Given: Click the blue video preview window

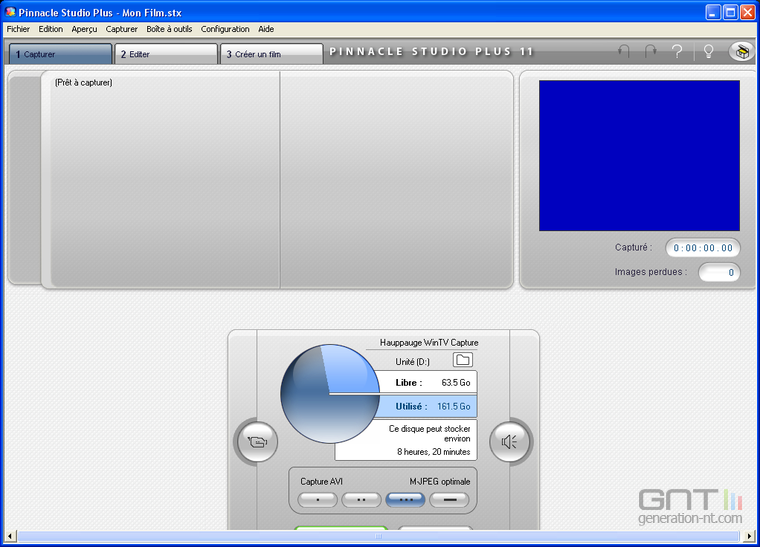Looking at the screenshot, I should (639, 156).
